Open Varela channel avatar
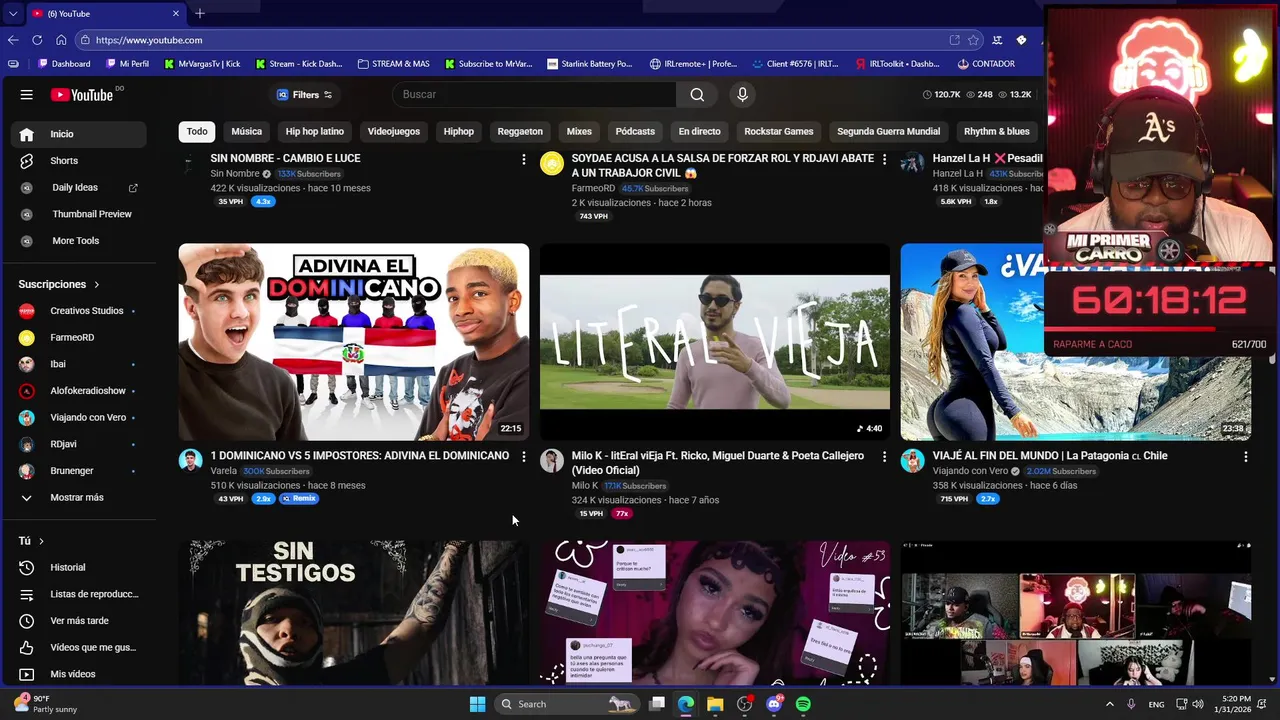Screen dimensions: 1280x720 click(x=190, y=460)
